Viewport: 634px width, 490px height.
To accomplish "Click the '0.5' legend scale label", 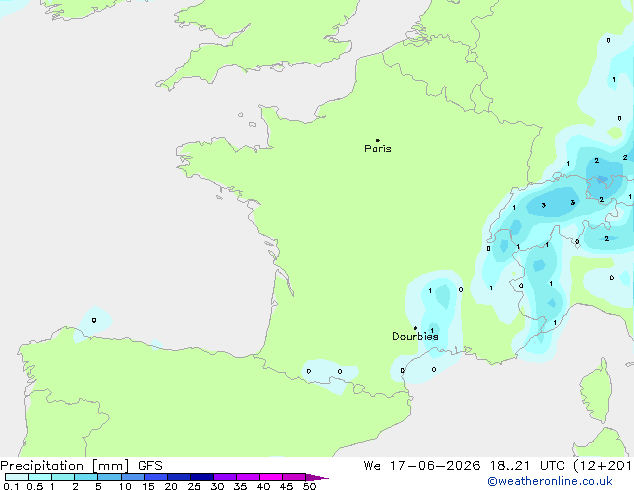I will point(35,486).
